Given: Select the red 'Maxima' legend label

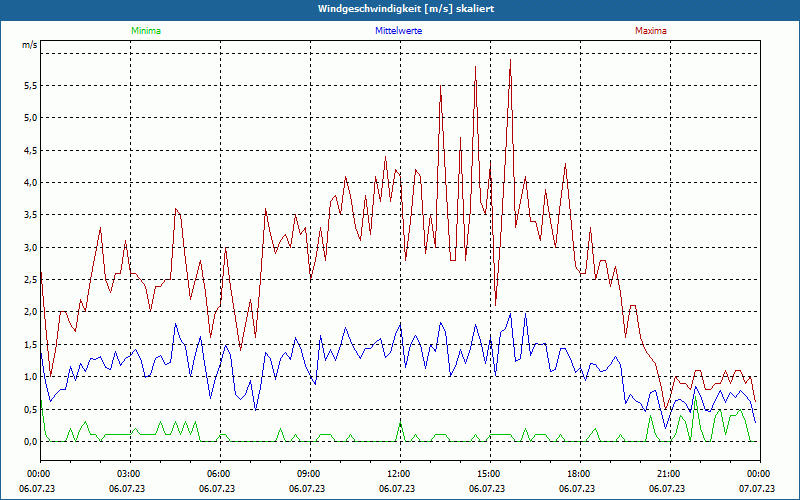Looking at the screenshot, I should [651, 31].
